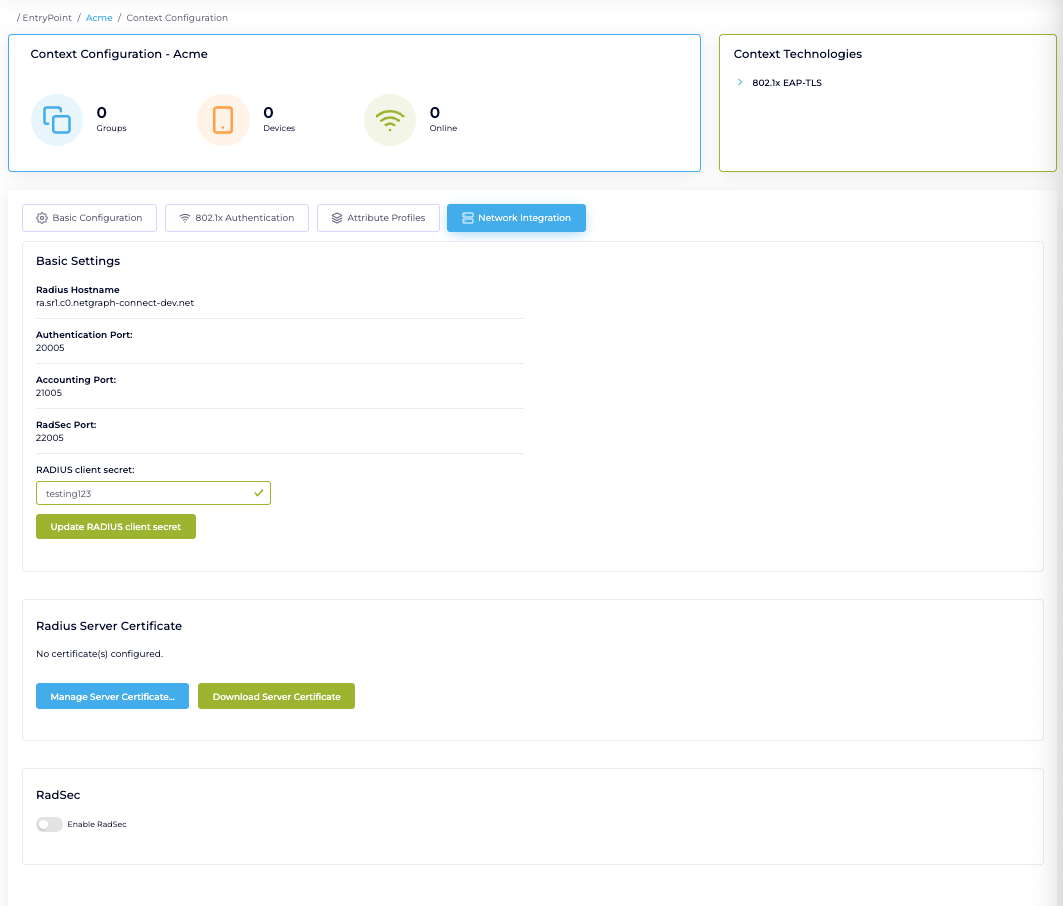1063x906 pixels.
Task: Click gear icon on Basic Configuration tab
Action: (42, 218)
